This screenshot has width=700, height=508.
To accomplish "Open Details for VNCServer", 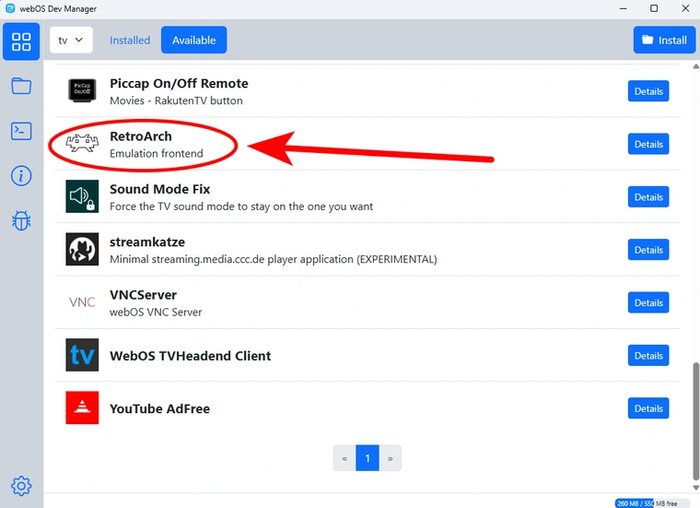I will 648,302.
